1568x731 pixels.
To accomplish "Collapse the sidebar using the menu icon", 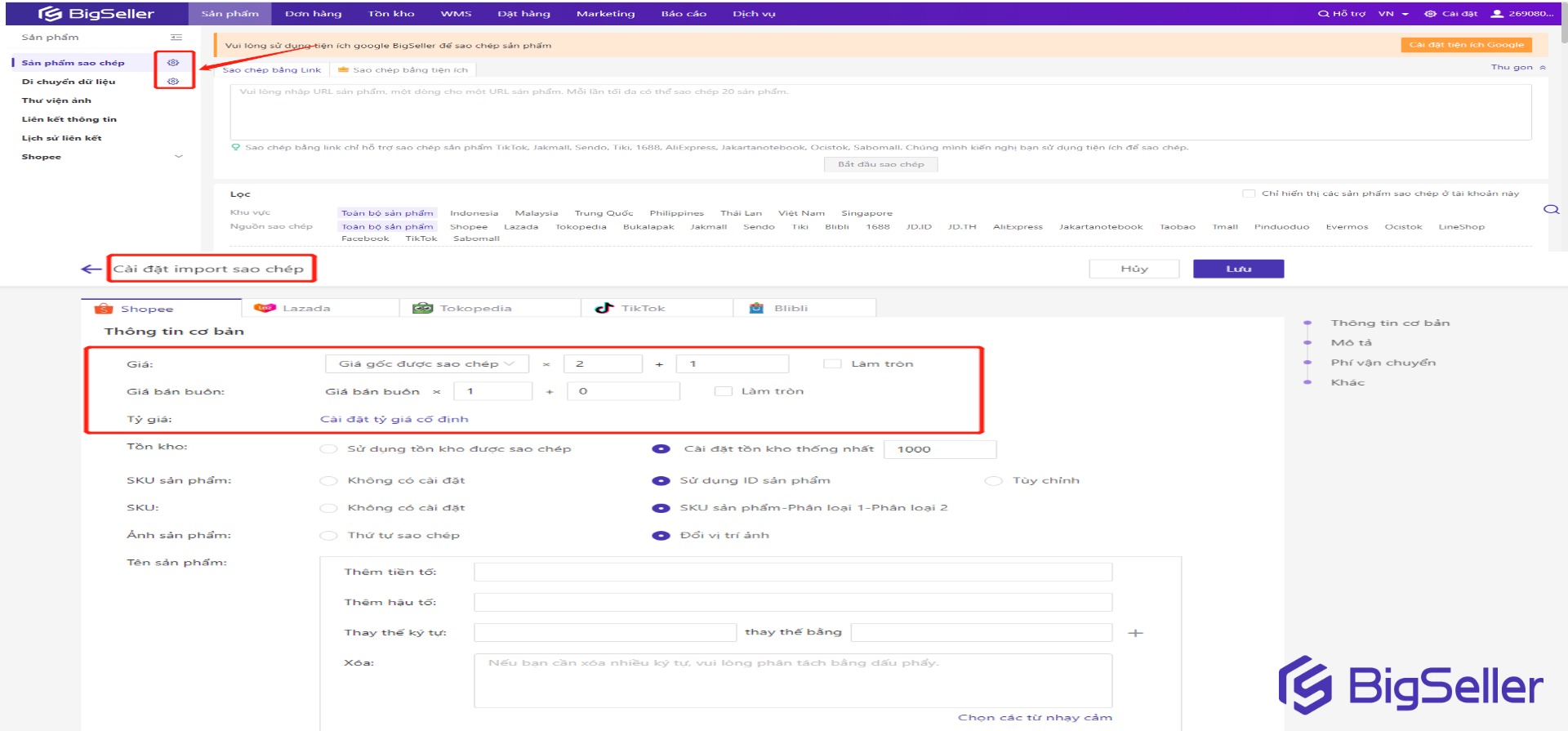I will coord(176,38).
